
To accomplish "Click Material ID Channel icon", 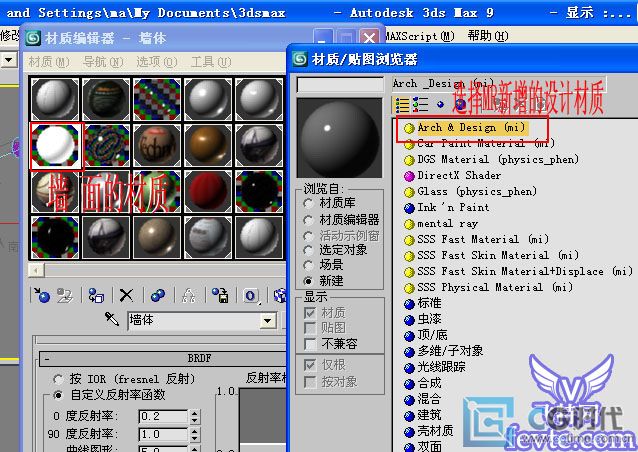I will [251, 295].
